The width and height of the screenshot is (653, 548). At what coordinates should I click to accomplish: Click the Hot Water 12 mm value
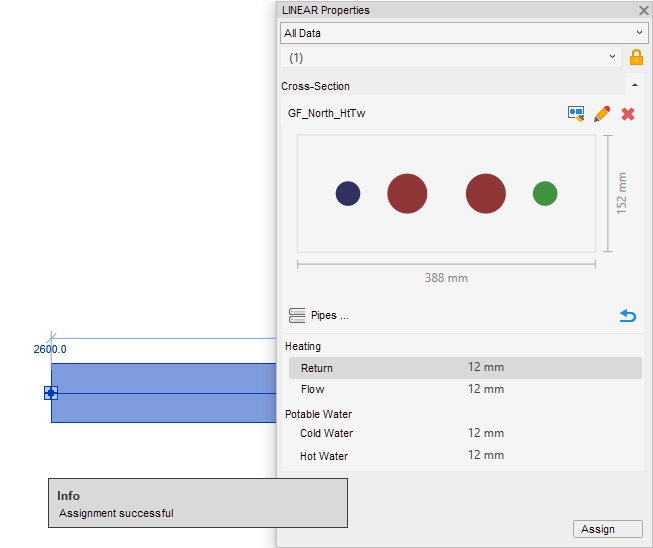pyautogui.click(x=486, y=455)
